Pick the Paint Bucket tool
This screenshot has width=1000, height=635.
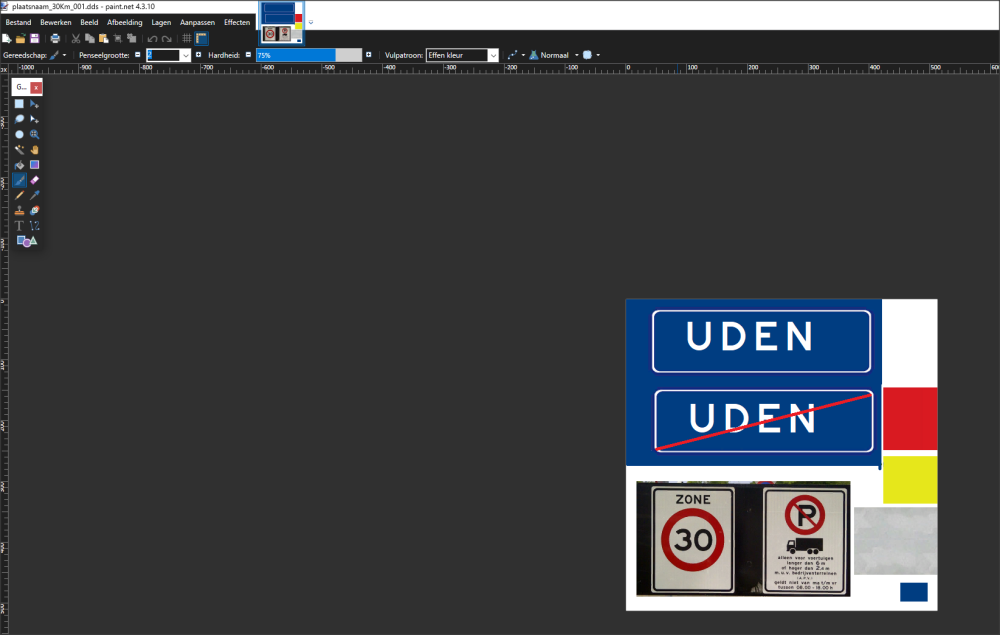coord(19,165)
